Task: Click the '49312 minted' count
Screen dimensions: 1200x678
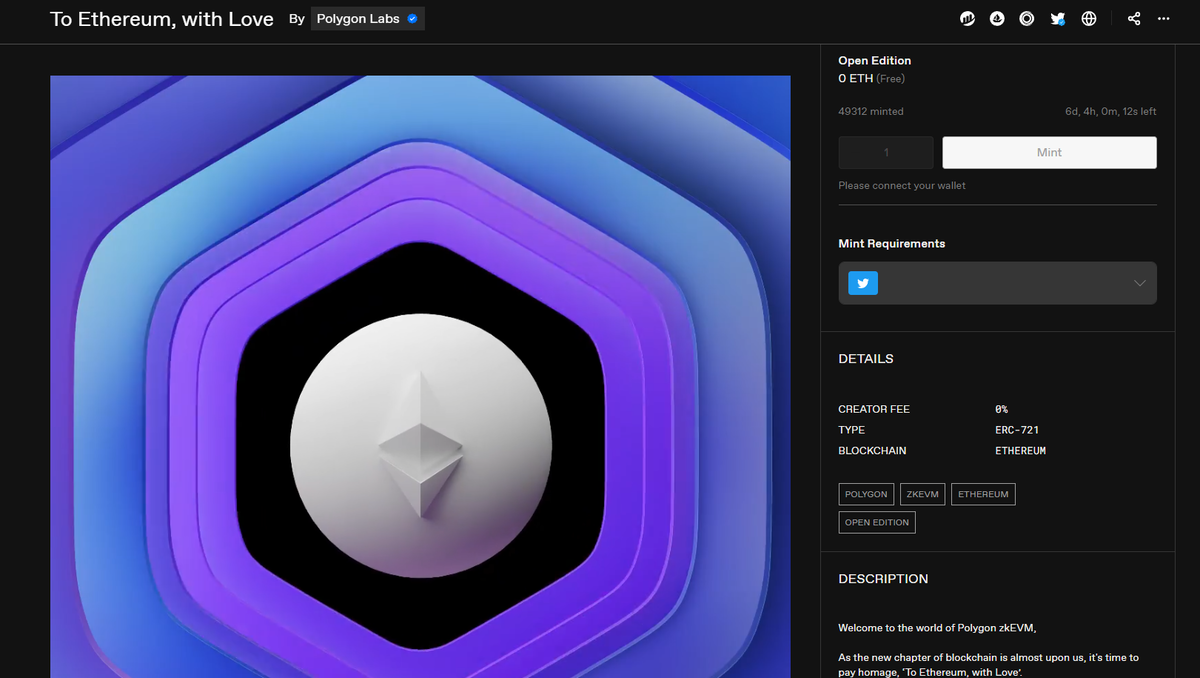Action: tap(871, 111)
